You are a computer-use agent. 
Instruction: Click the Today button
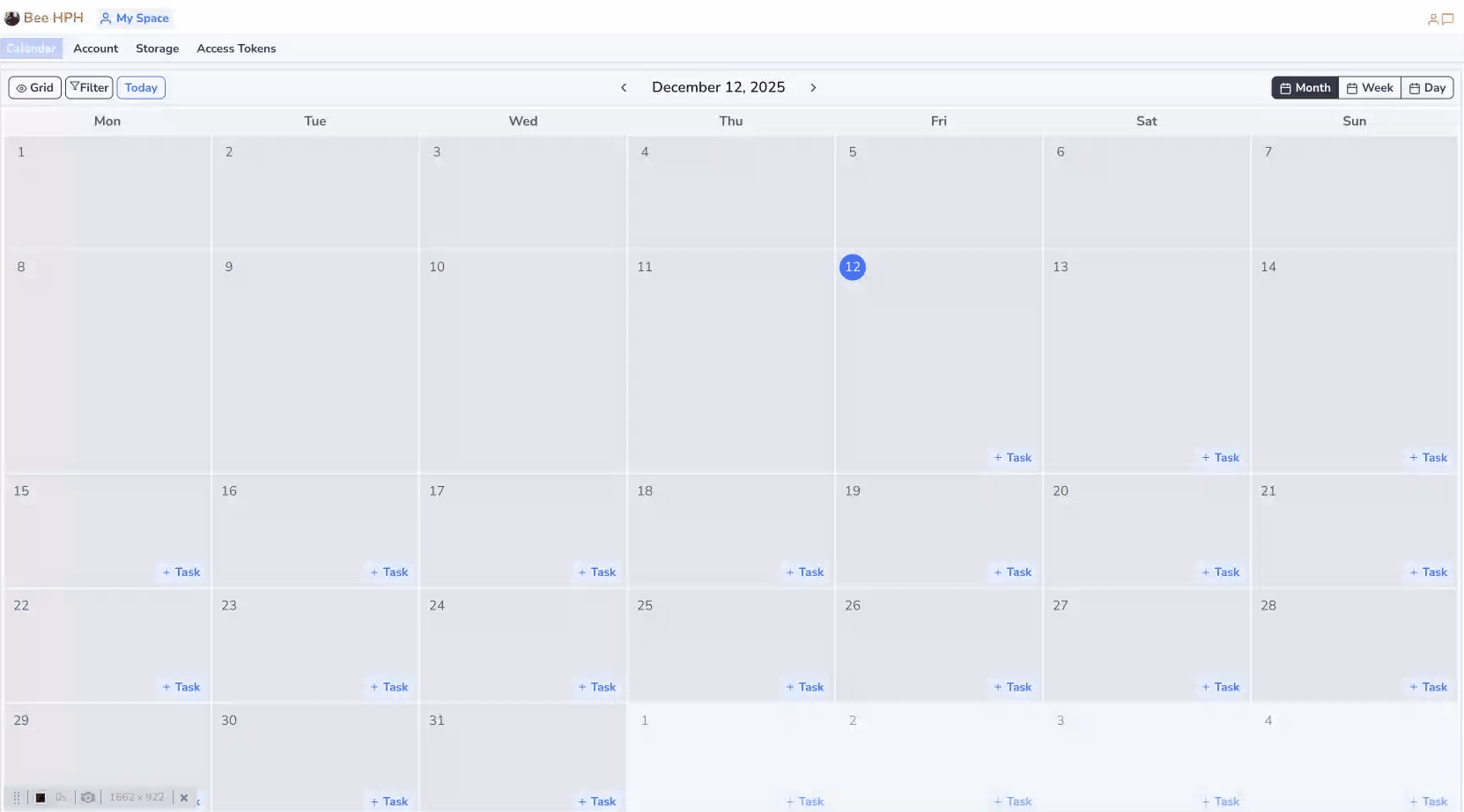pyautogui.click(x=141, y=87)
